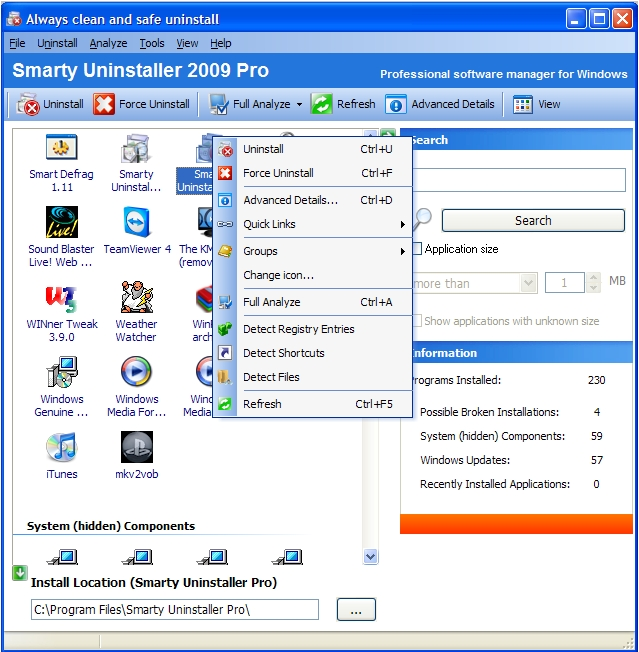Click context menu Detect Files icon

coord(225,377)
